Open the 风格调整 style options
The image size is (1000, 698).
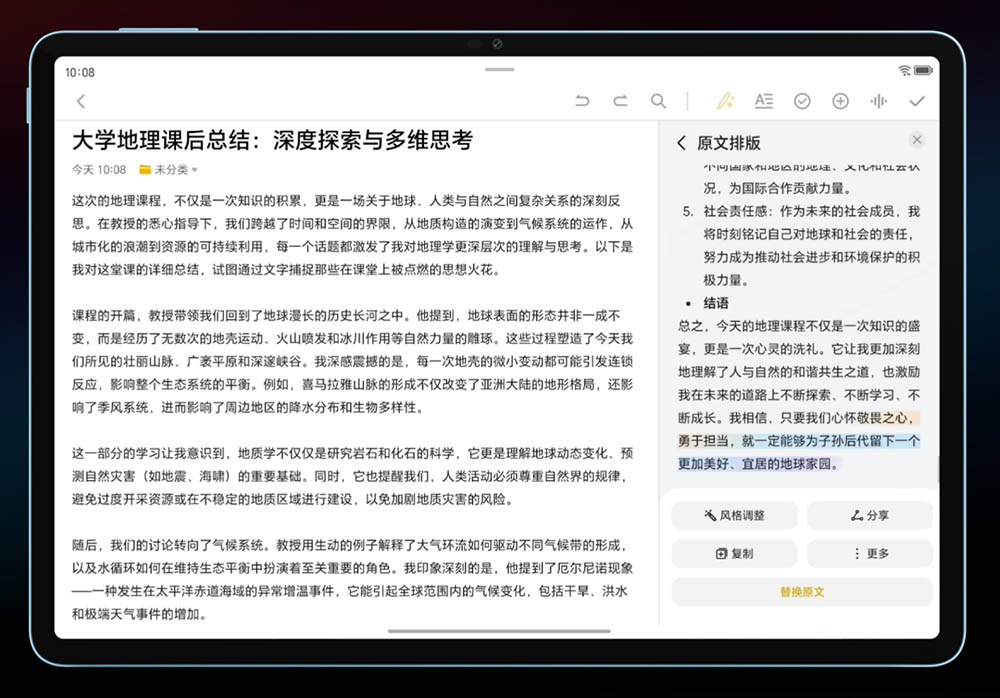click(734, 516)
